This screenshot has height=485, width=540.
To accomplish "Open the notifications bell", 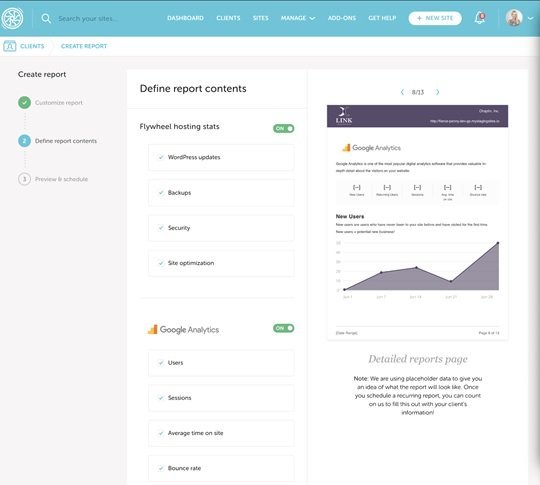I will [x=480, y=18].
